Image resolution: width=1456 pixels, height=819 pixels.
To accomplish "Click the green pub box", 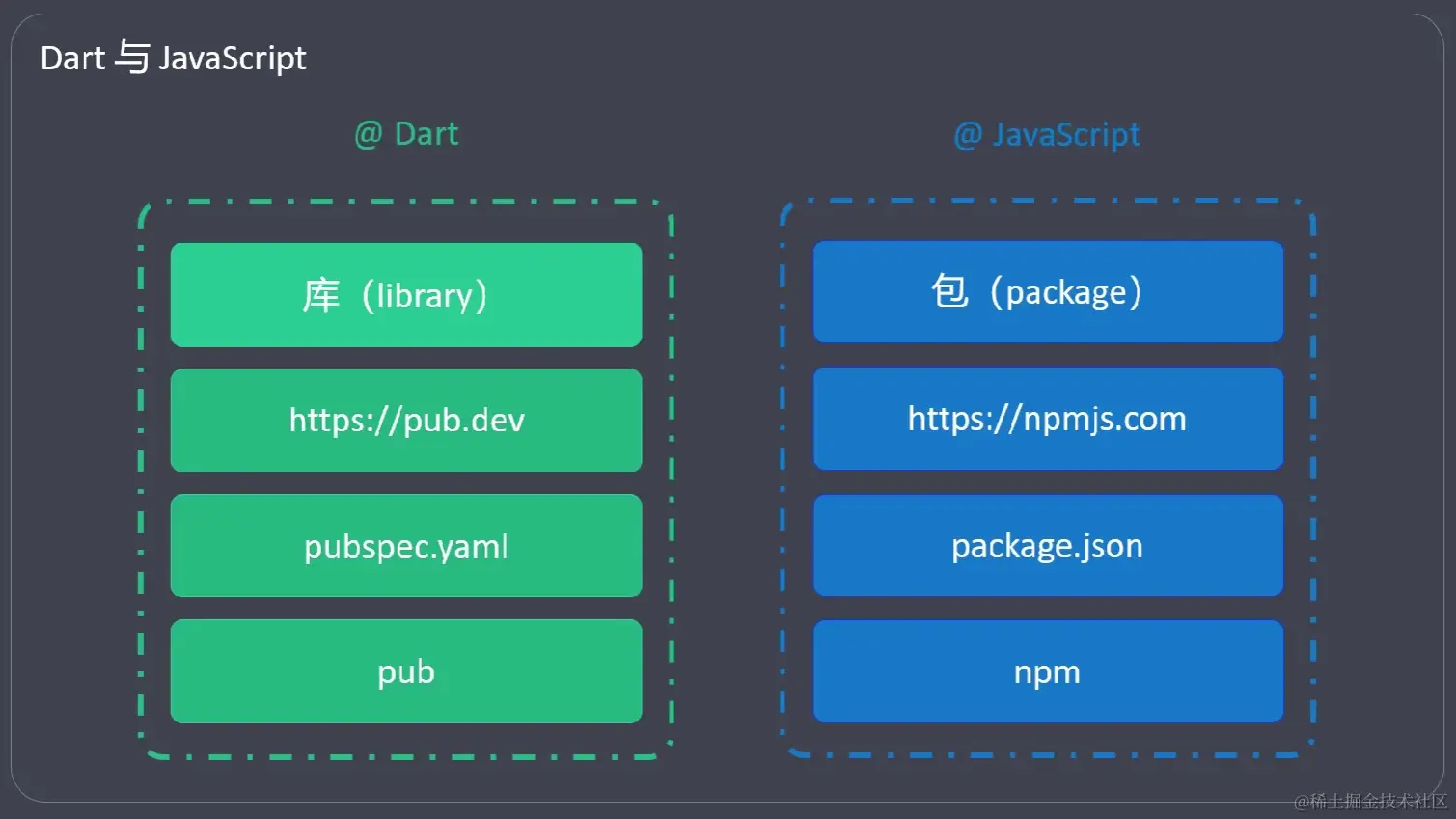I will [x=406, y=671].
